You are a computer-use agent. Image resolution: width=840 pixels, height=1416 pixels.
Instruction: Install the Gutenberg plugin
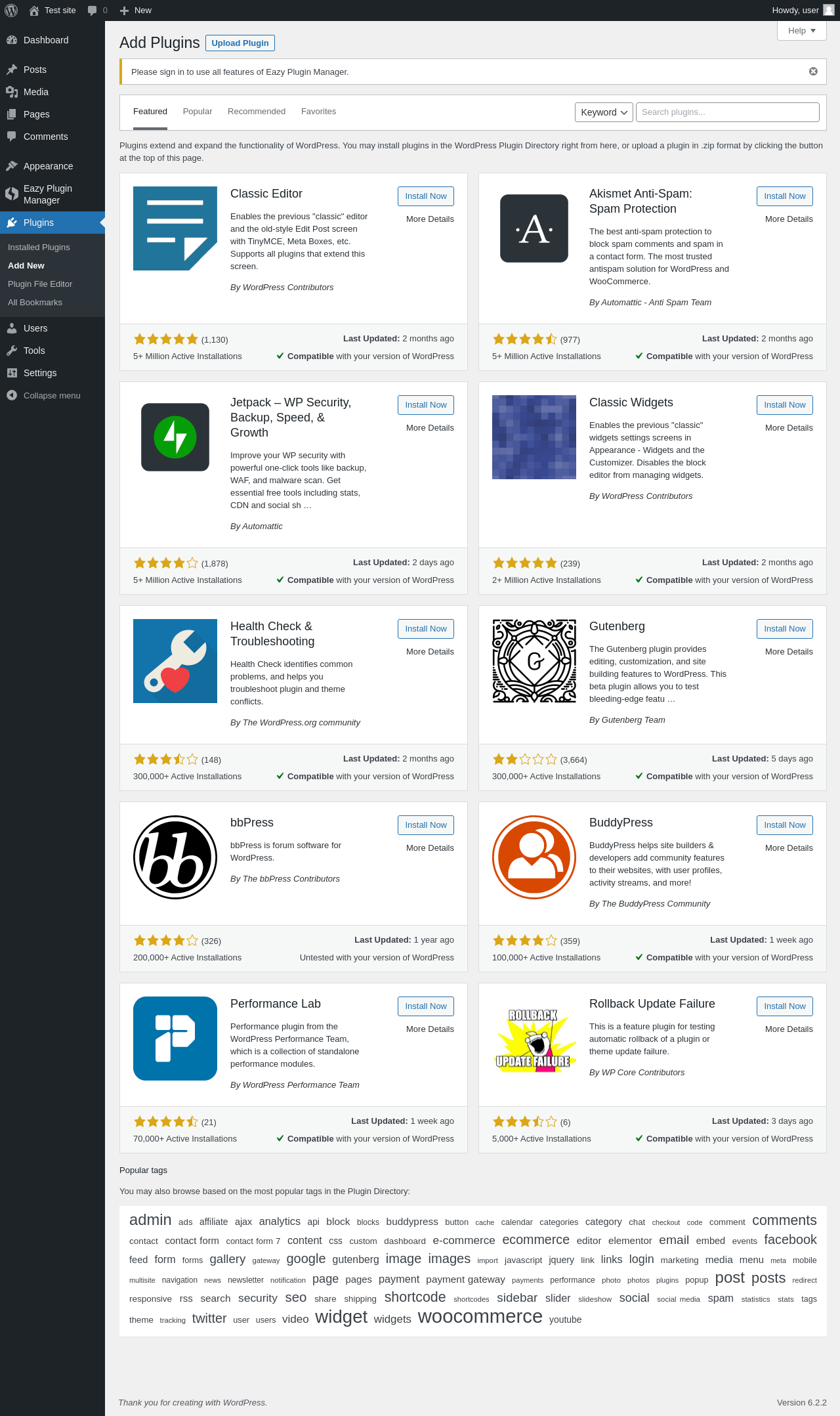[785, 629]
